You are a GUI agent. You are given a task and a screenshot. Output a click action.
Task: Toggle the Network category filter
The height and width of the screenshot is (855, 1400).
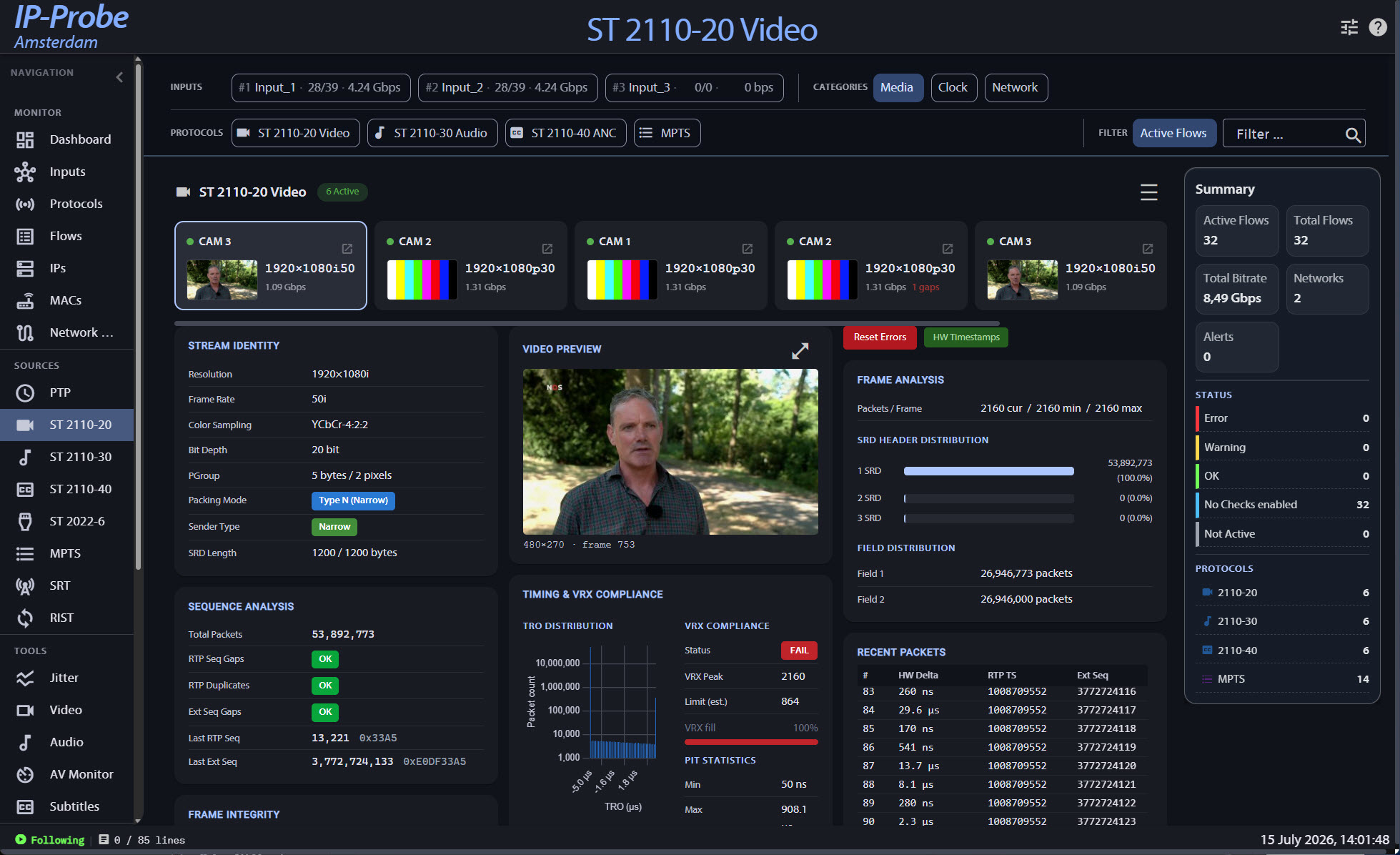[x=1016, y=88]
